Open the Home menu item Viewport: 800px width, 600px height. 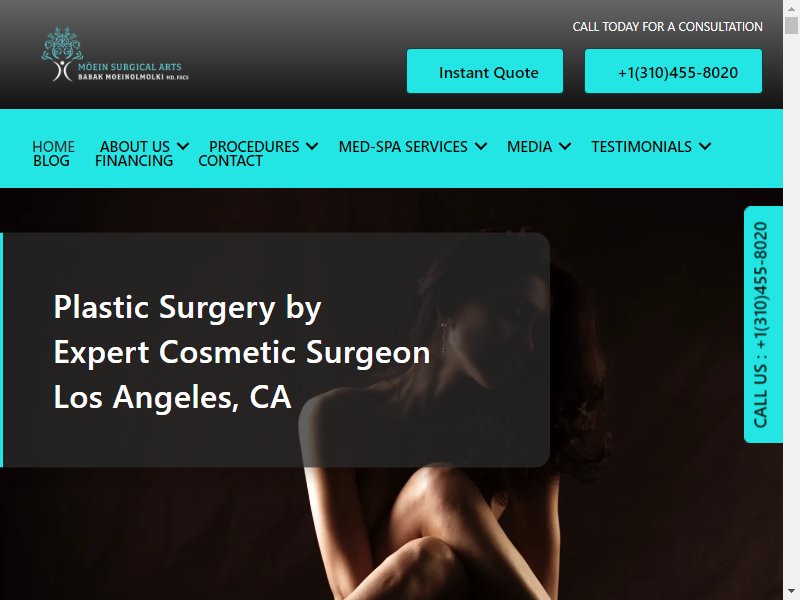point(54,146)
